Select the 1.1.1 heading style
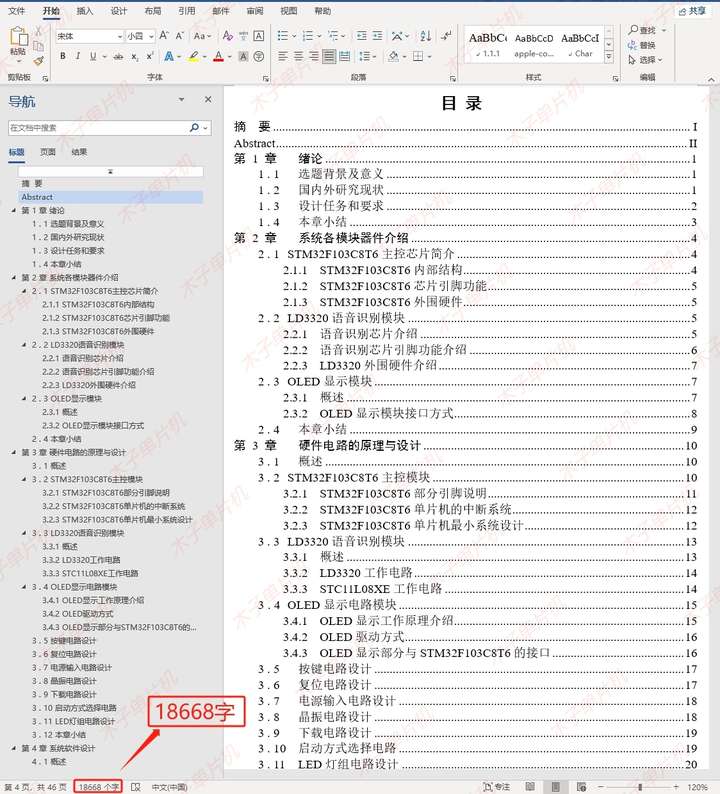Screen dimensions: 720x794 click(x=488, y=44)
